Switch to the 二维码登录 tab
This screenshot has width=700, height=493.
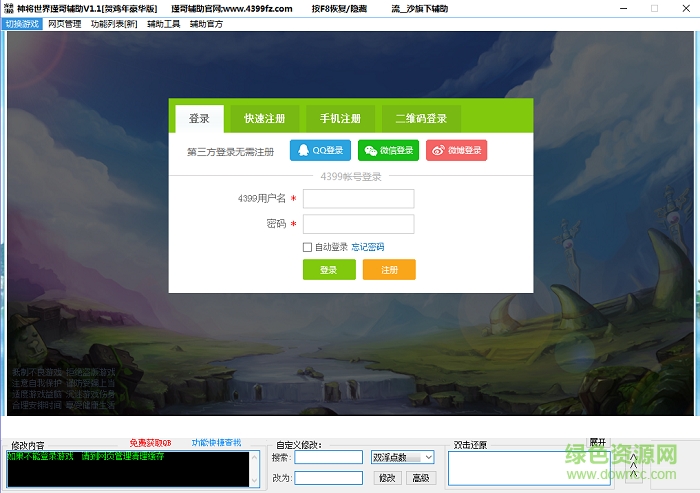[421, 119]
